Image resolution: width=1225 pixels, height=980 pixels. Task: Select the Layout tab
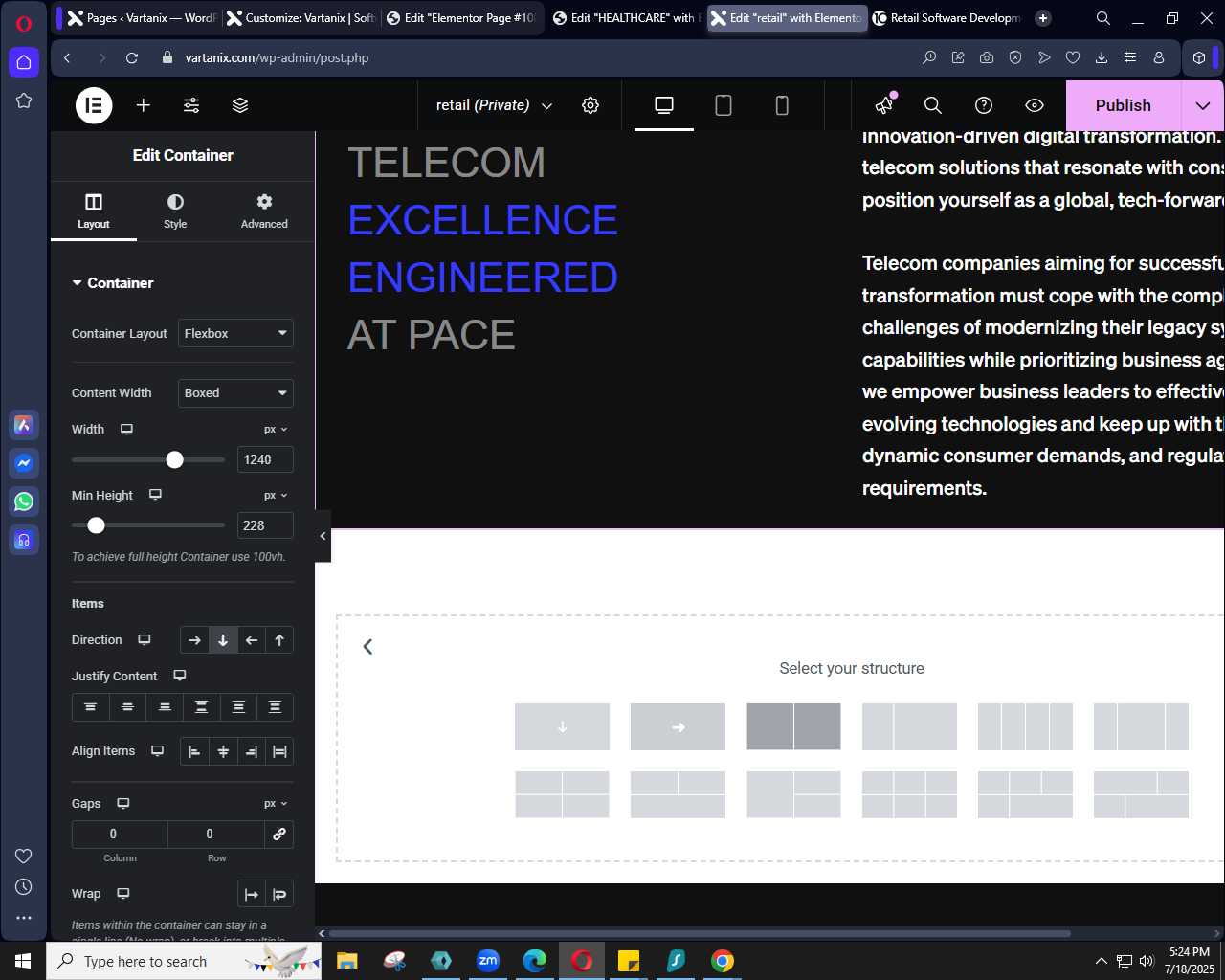tap(94, 211)
